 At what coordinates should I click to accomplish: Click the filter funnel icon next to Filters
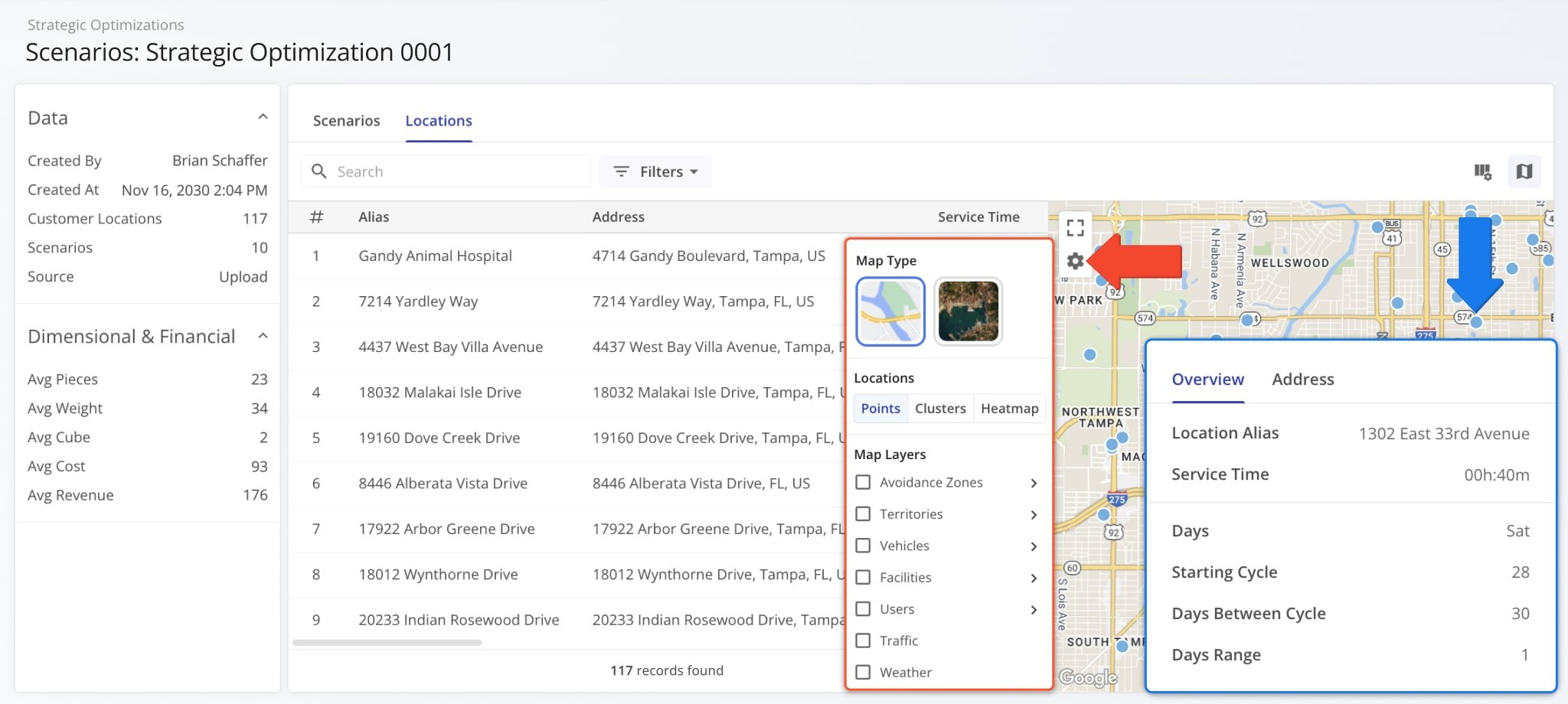[x=620, y=171]
